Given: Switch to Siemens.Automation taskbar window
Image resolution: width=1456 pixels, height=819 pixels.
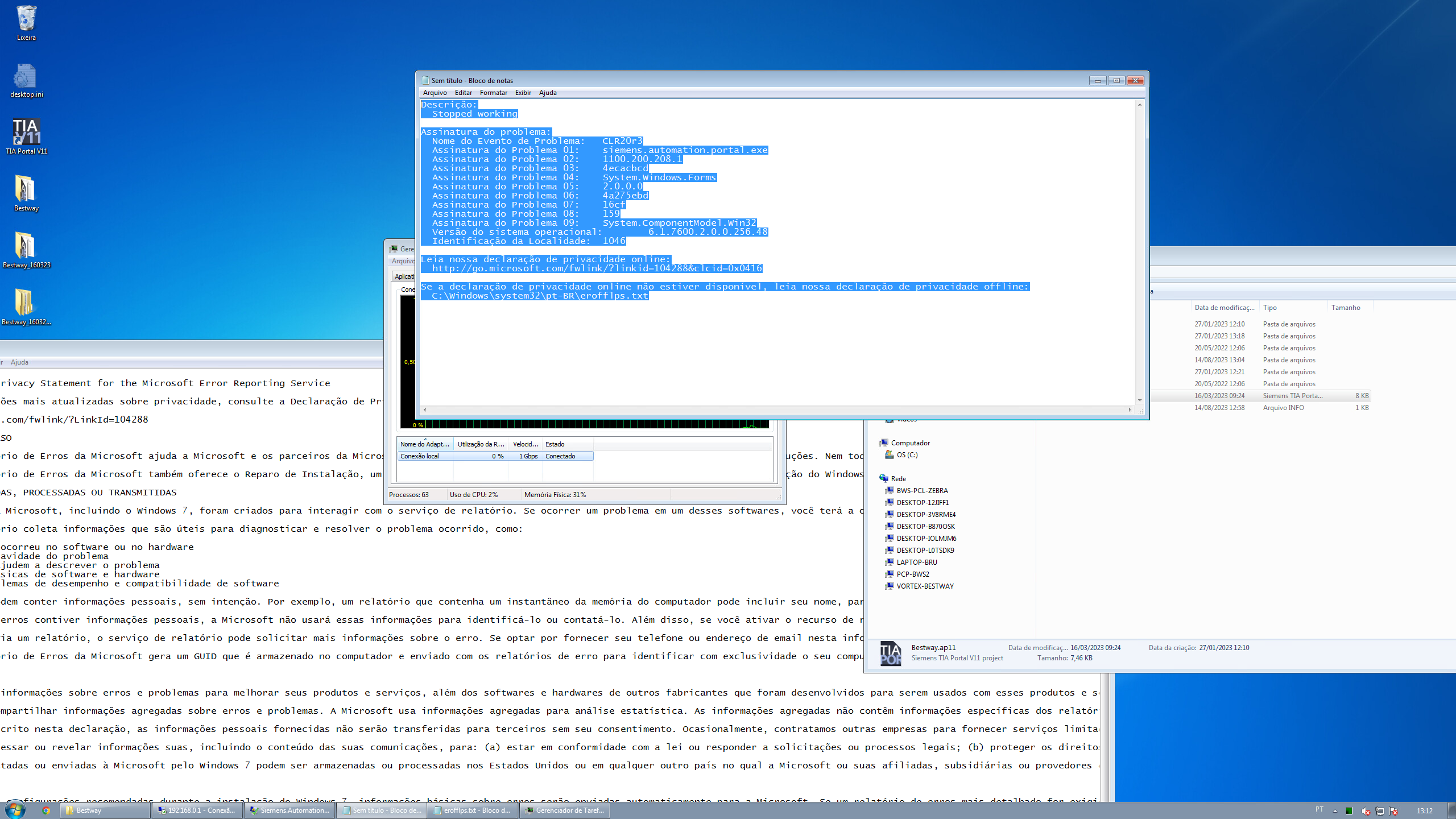Looking at the screenshot, I should 289,810.
